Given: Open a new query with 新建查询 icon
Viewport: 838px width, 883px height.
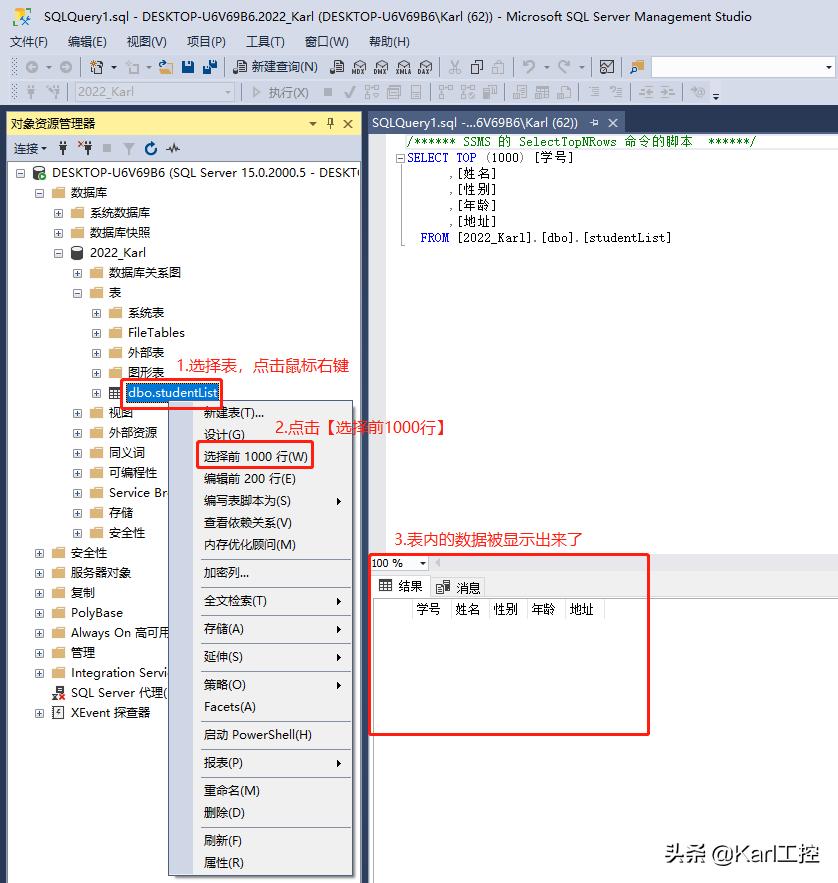Looking at the screenshot, I should tap(239, 67).
